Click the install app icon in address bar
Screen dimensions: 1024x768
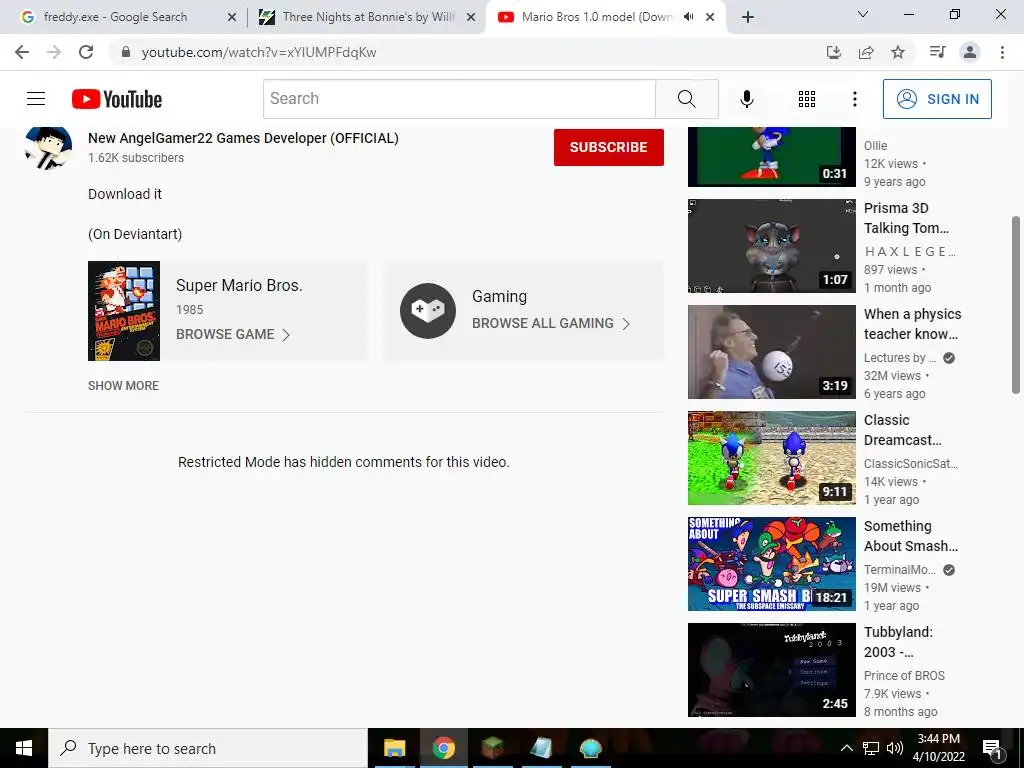coord(834,52)
